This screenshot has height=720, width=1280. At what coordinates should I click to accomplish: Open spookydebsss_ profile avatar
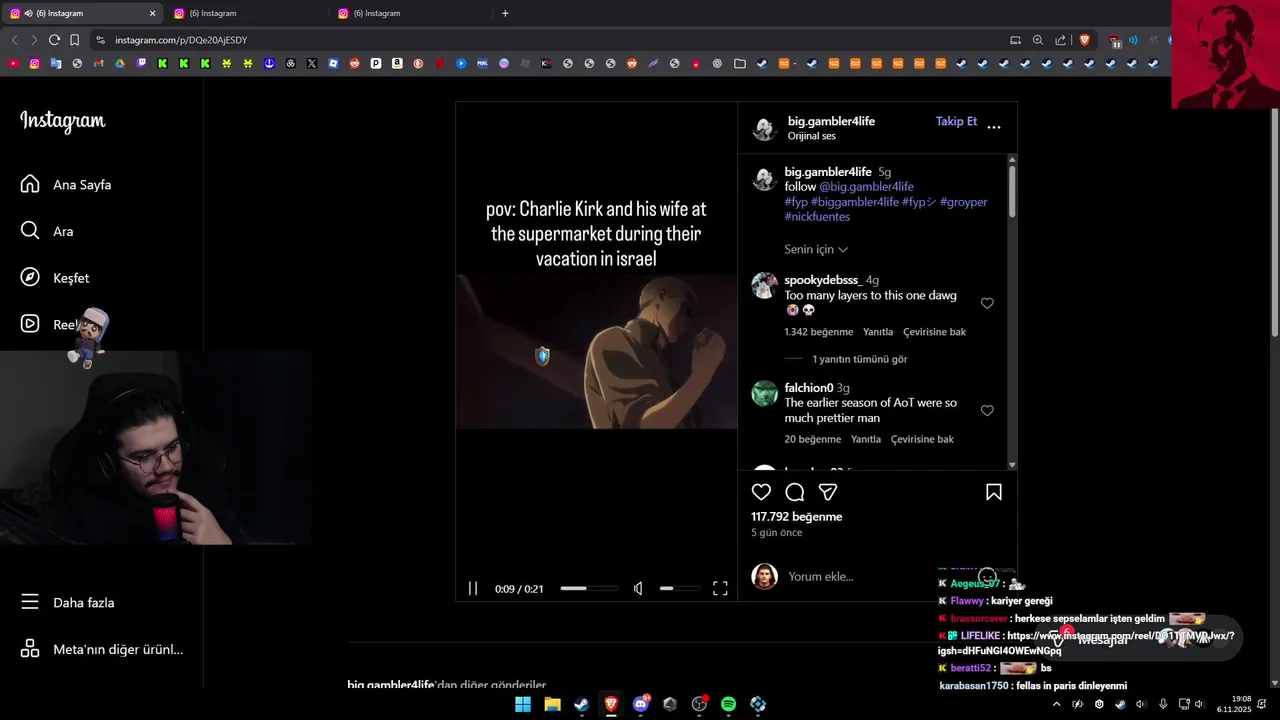(x=765, y=286)
